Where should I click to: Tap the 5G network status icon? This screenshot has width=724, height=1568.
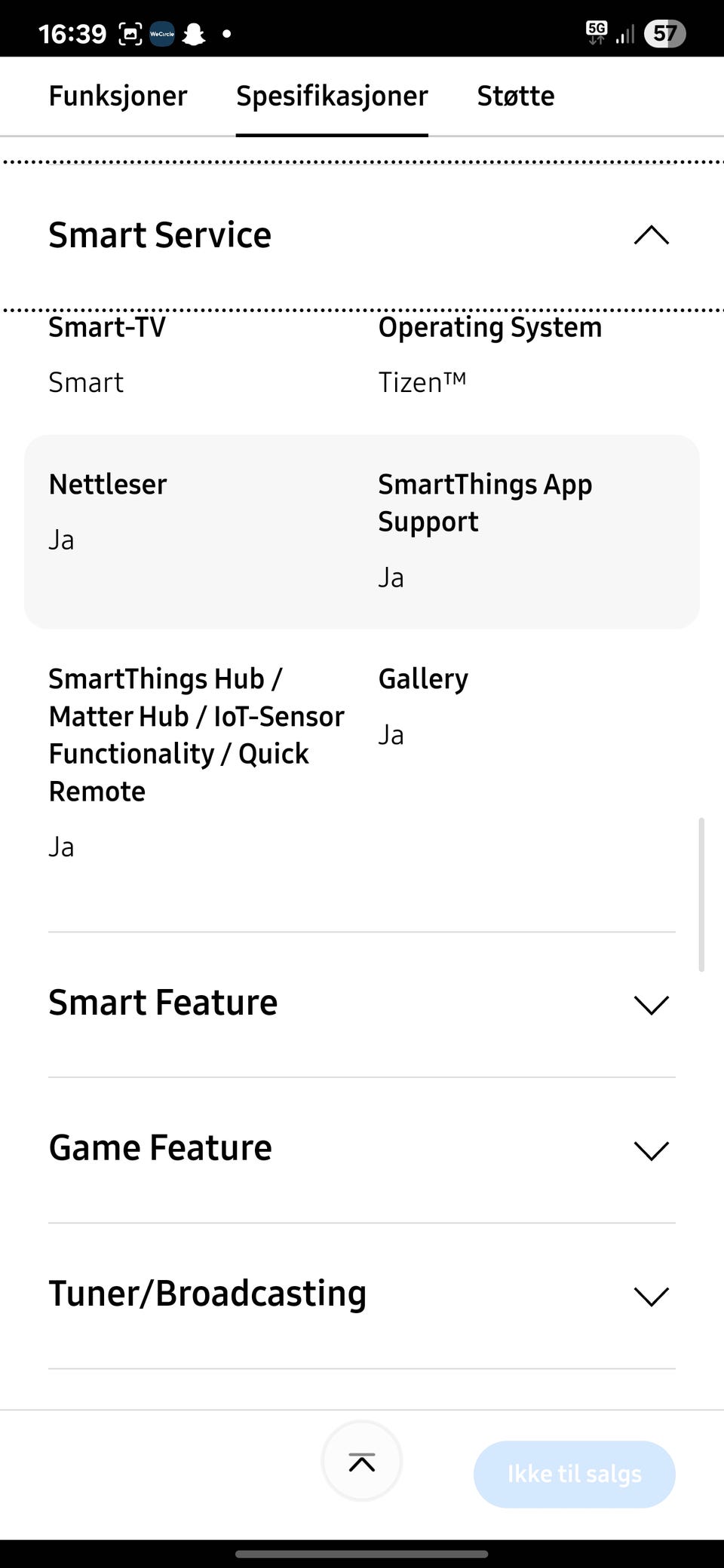click(x=596, y=32)
